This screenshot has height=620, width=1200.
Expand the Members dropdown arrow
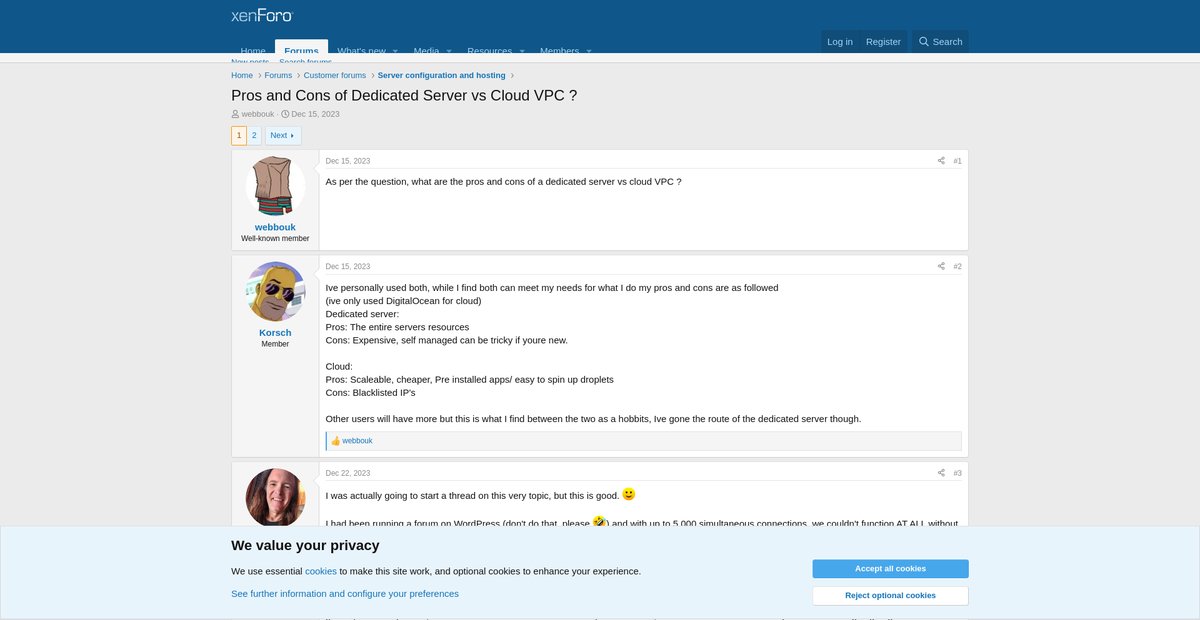click(x=589, y=51)
